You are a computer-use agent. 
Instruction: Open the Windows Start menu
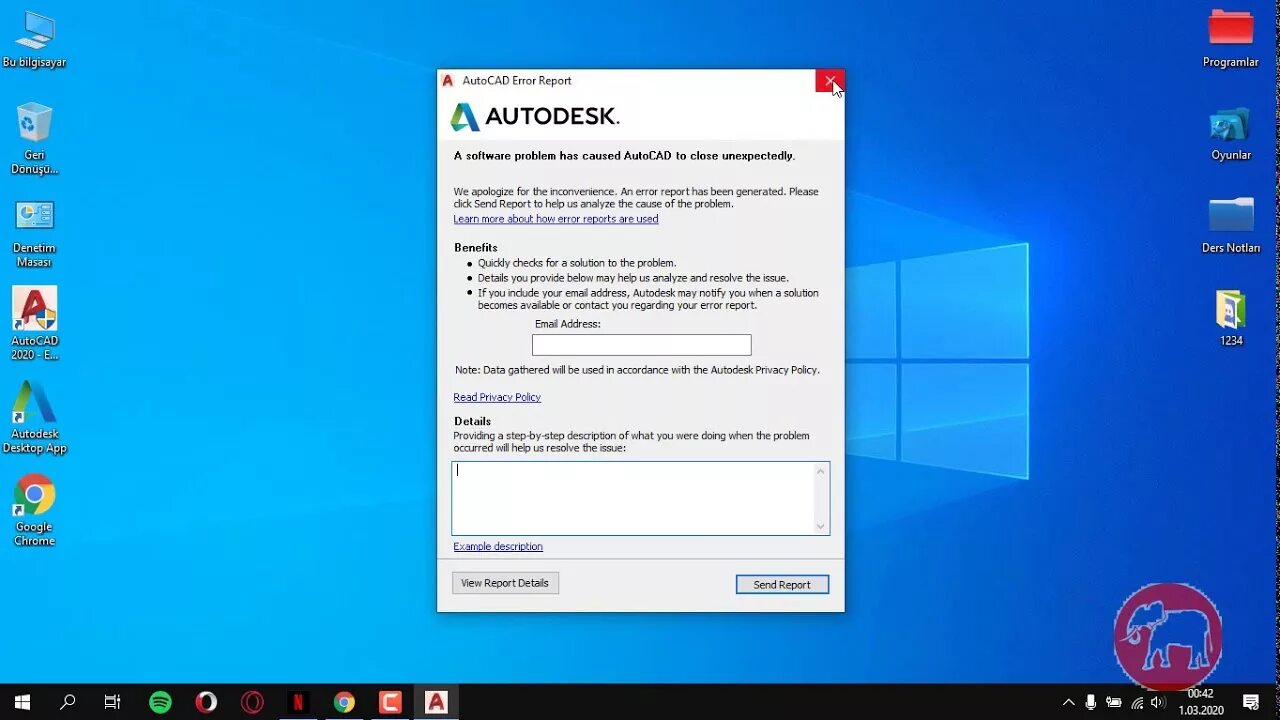(x=22, y=702)
